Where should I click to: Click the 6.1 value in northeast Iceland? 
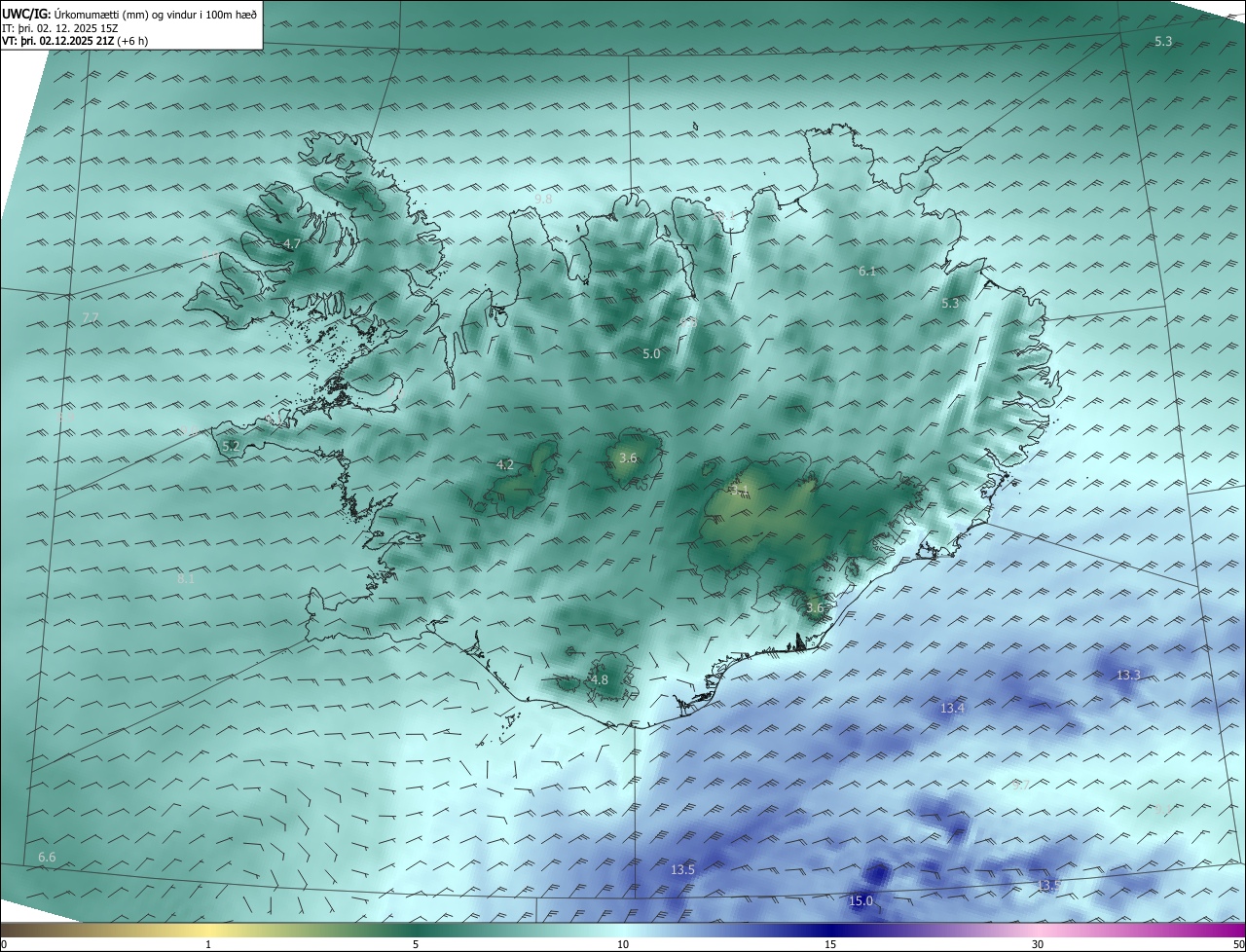pos(867,272)
